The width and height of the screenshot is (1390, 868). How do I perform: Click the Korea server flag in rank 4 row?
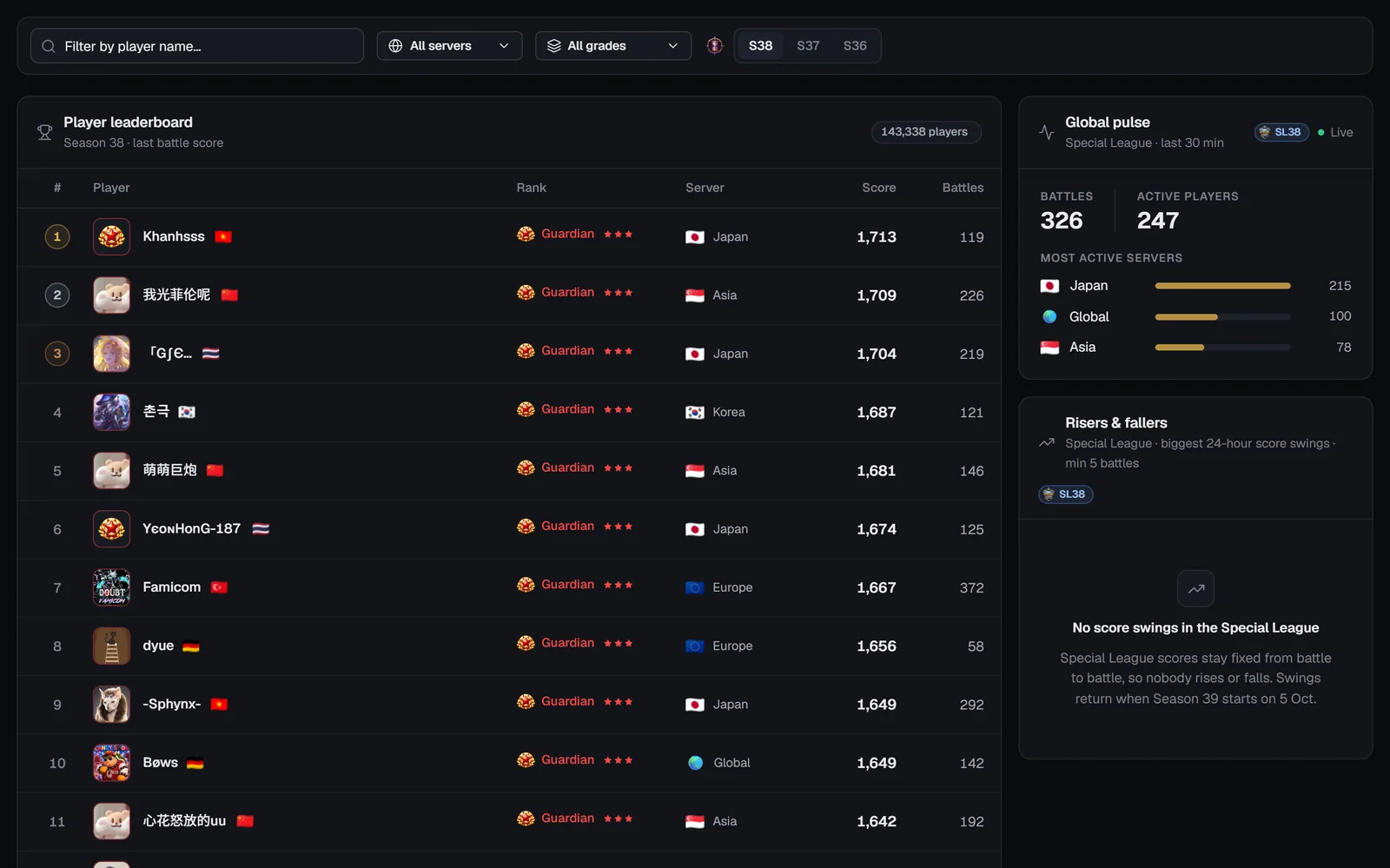[694, 413]
